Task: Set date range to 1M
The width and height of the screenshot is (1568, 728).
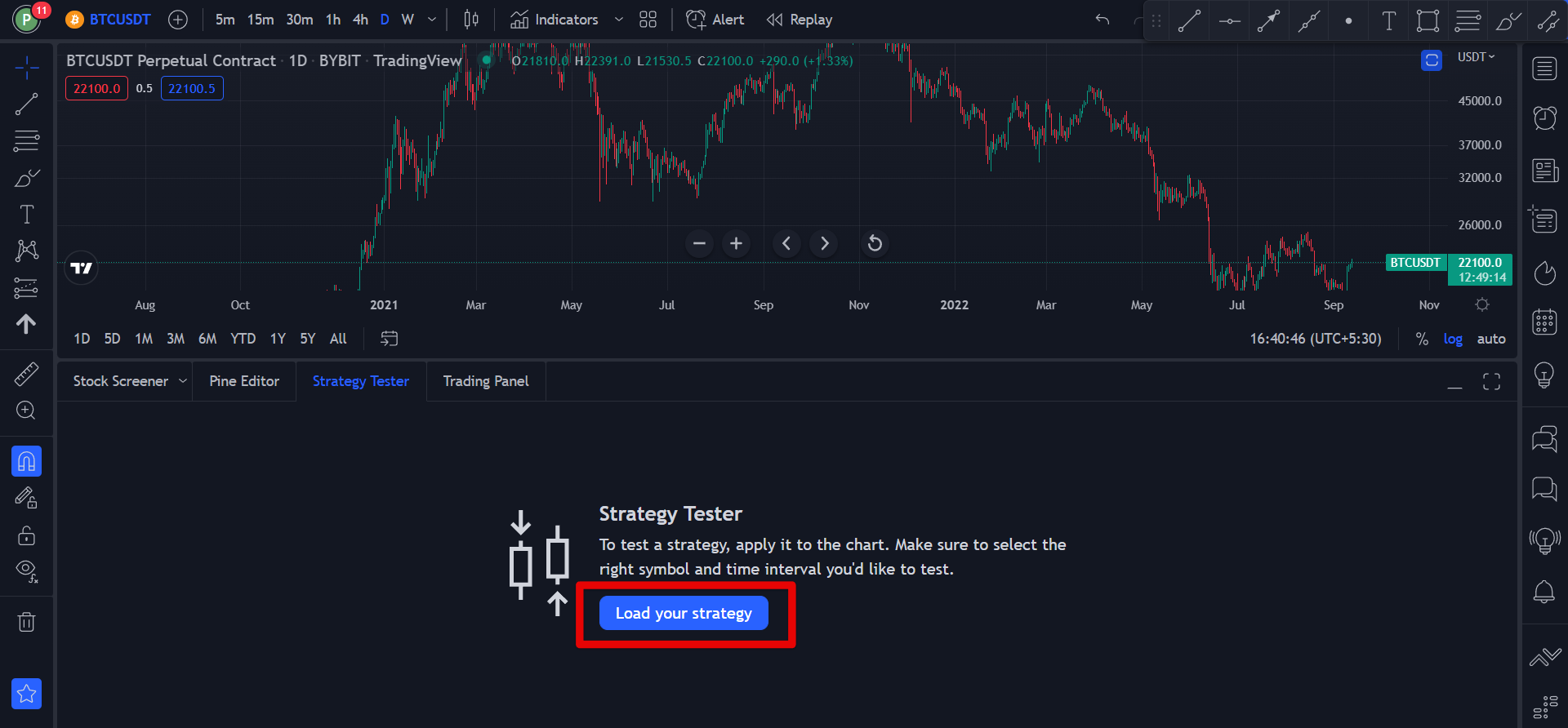Action: coord(144,339)
